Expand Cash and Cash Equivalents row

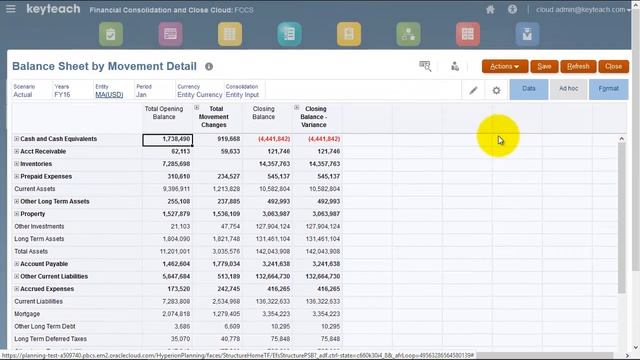pyautogui.click(x=16, y=139)
